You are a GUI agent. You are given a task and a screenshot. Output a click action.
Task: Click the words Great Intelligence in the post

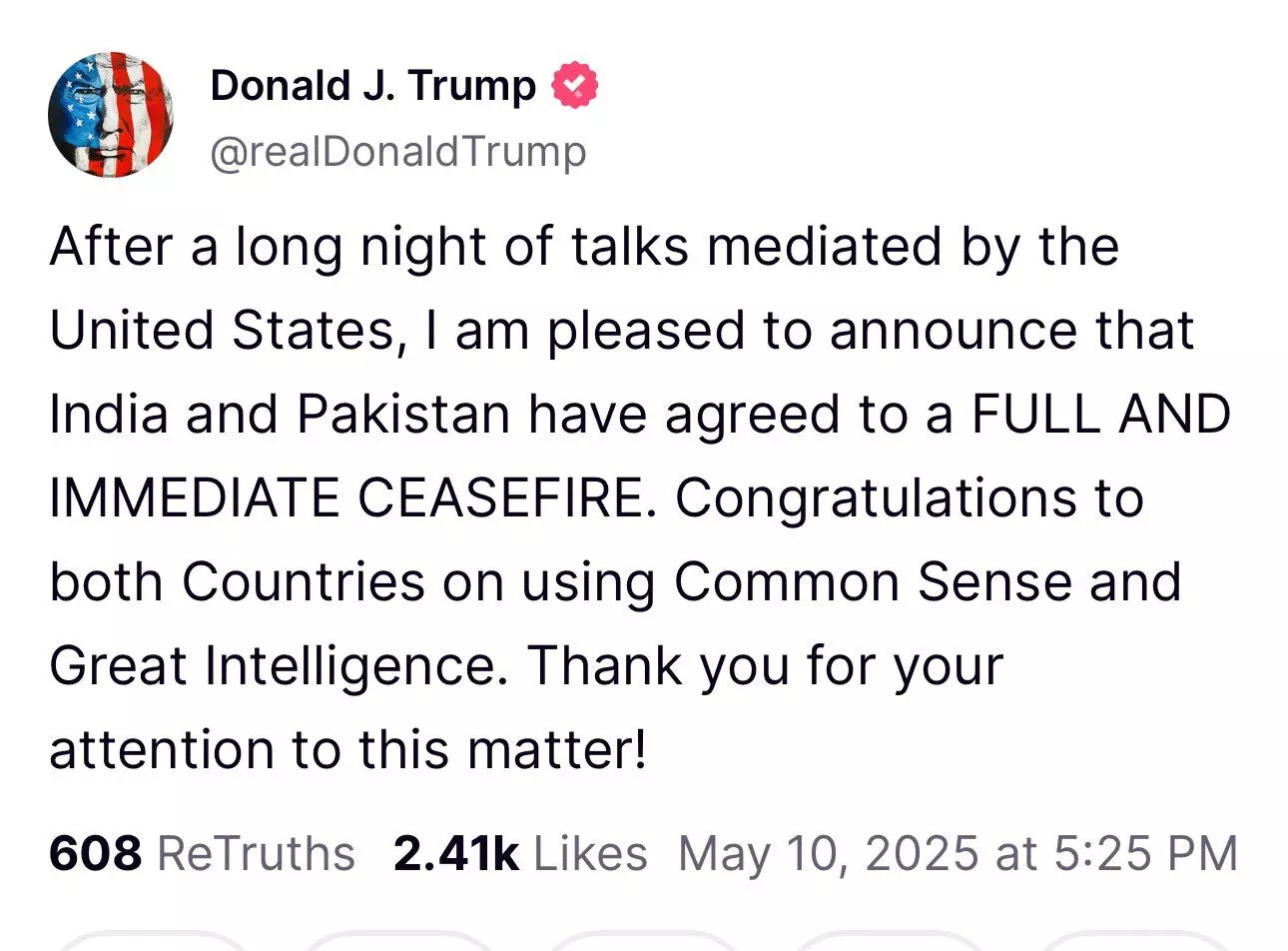point(272,665)
